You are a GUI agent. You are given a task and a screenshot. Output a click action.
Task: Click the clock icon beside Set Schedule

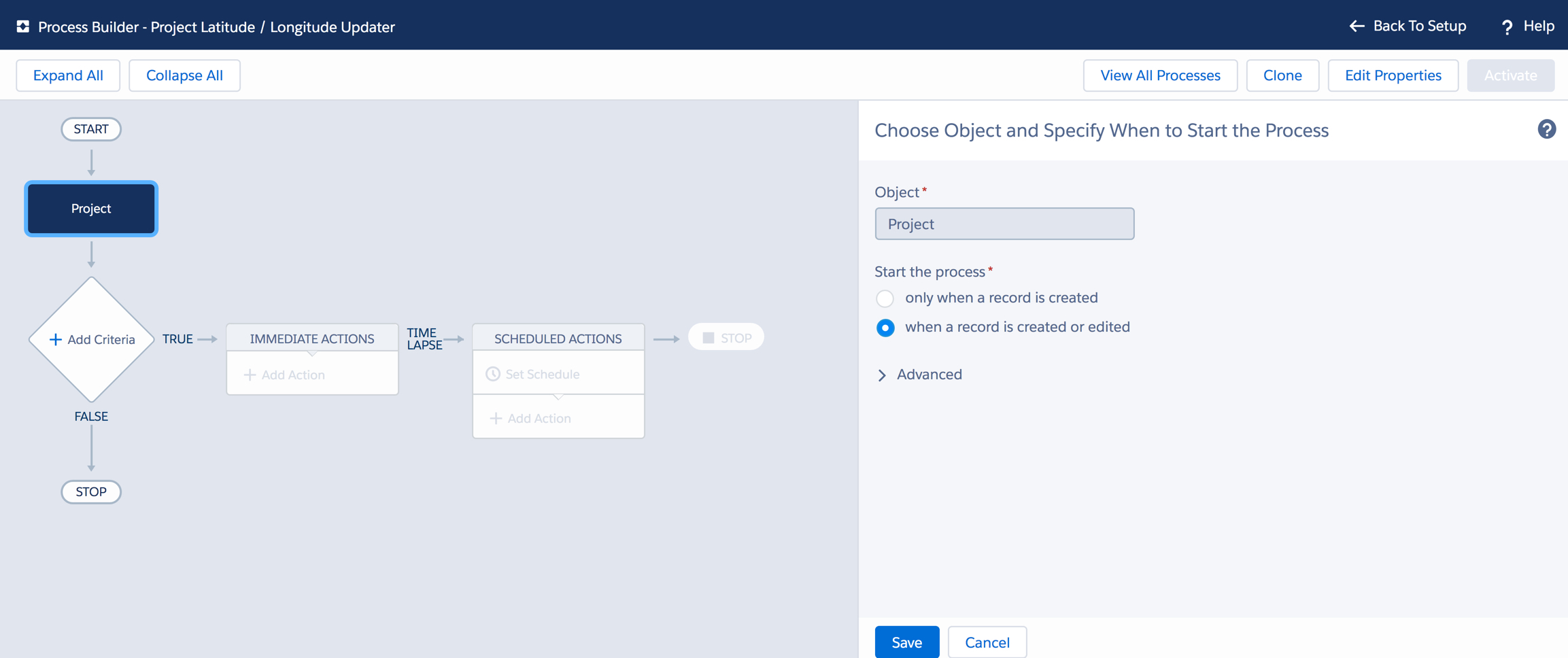tap(493, 374)
